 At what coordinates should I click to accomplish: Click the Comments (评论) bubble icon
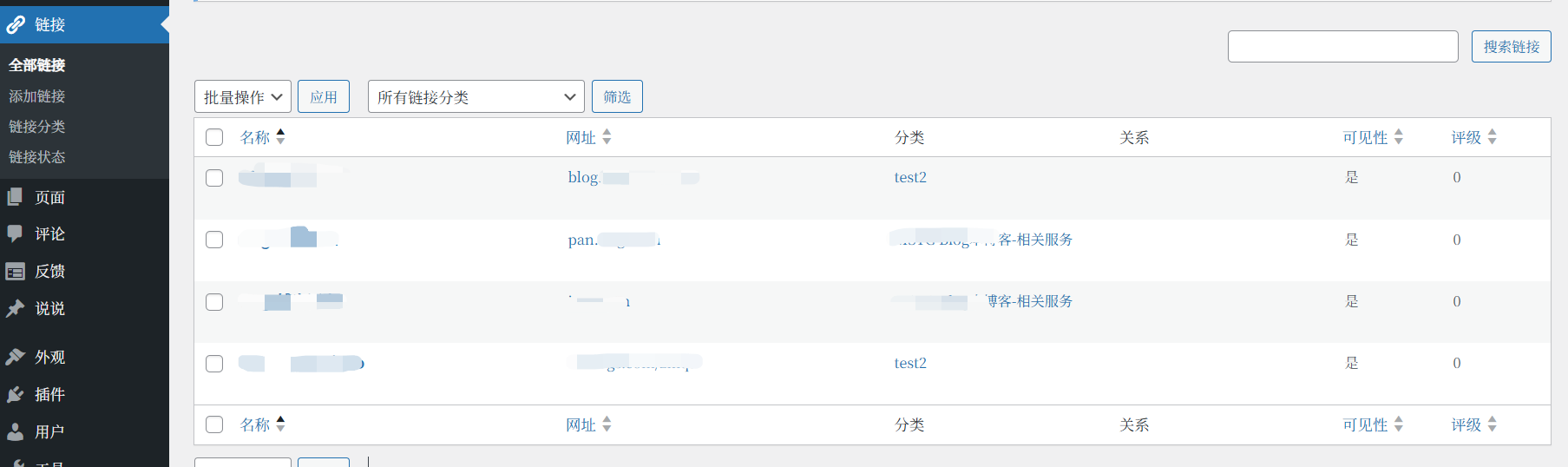click(15, 234)
